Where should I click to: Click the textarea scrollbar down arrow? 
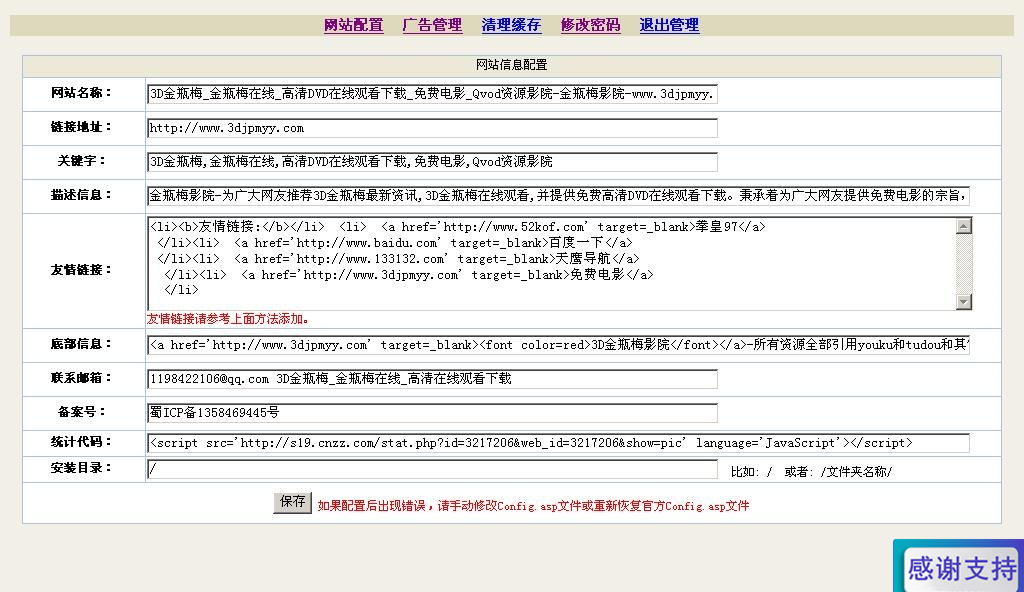click(964, 301)
